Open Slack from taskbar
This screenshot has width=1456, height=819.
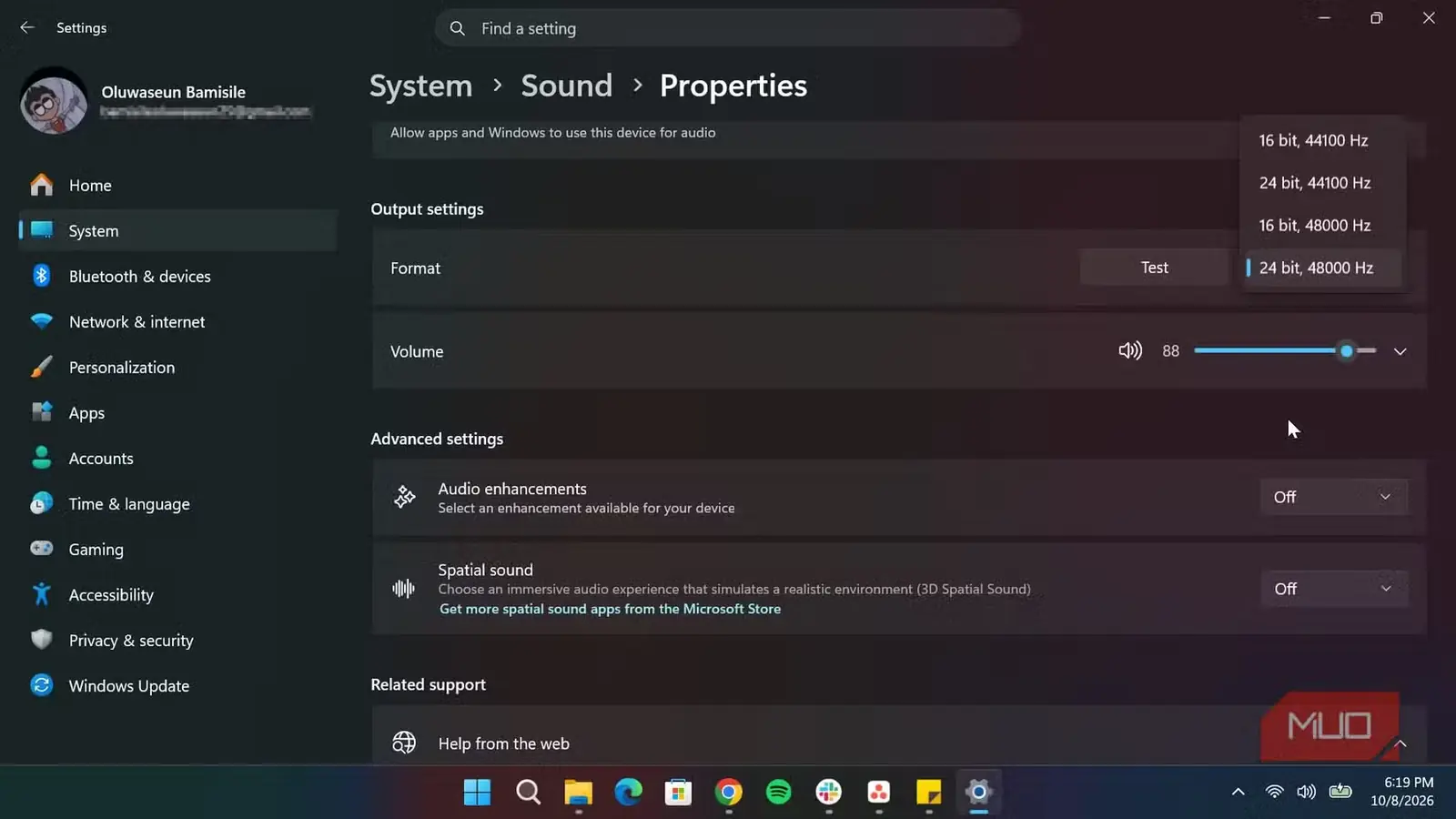pos(828,793)
